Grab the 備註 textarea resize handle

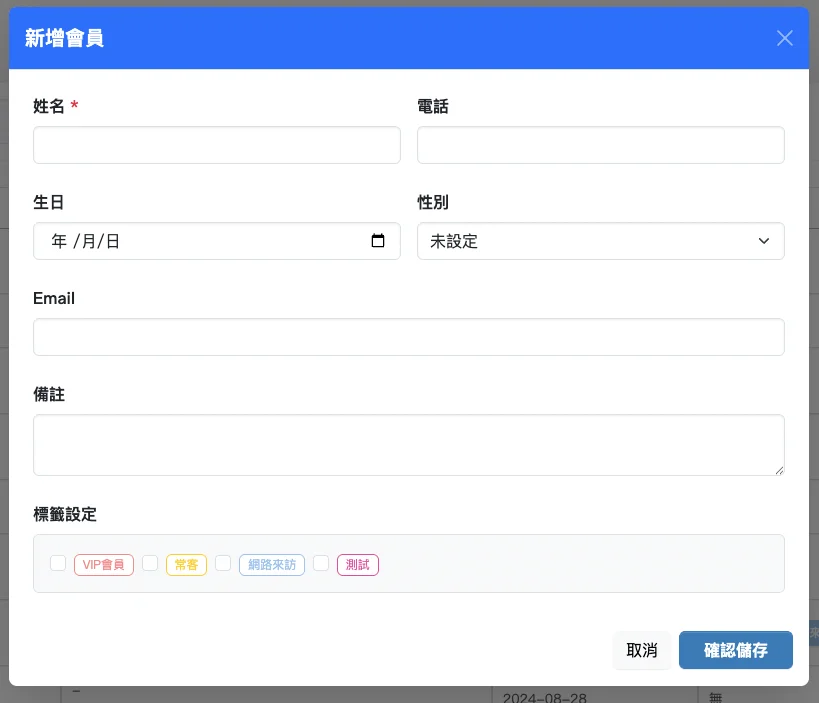(778, 469)
